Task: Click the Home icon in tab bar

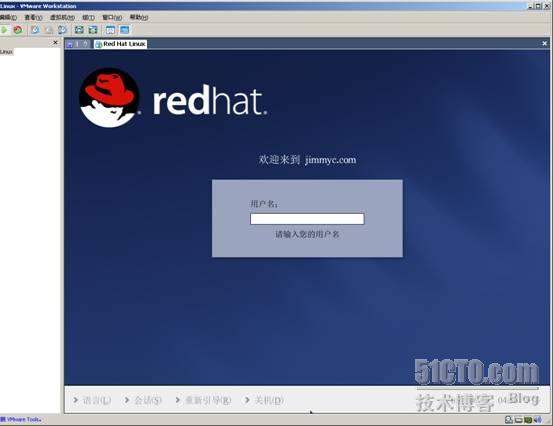Action: click(x=70, y=44)
